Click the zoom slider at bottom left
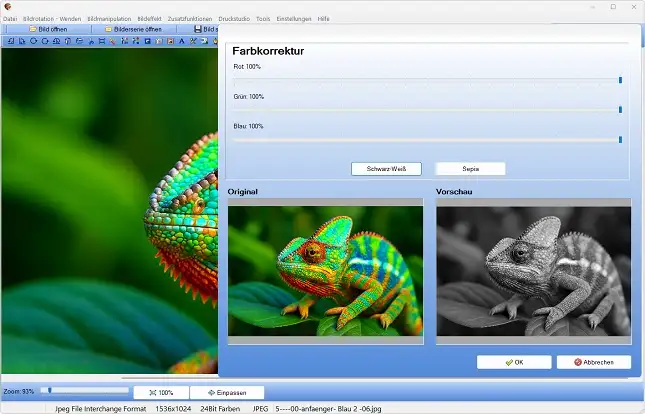 pyautogui.click(x=84, y=391)
